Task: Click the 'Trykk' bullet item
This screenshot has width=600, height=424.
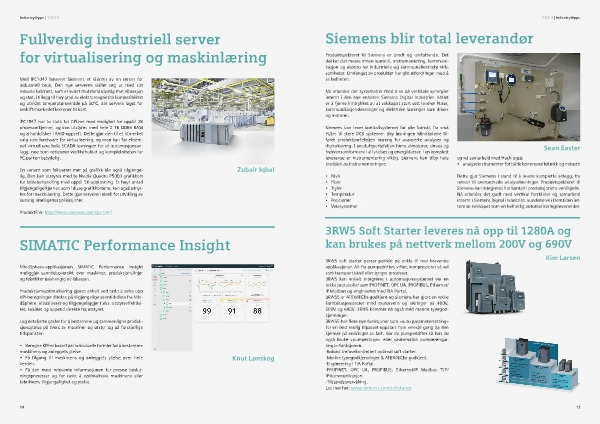Action: (x=336, y=188)
